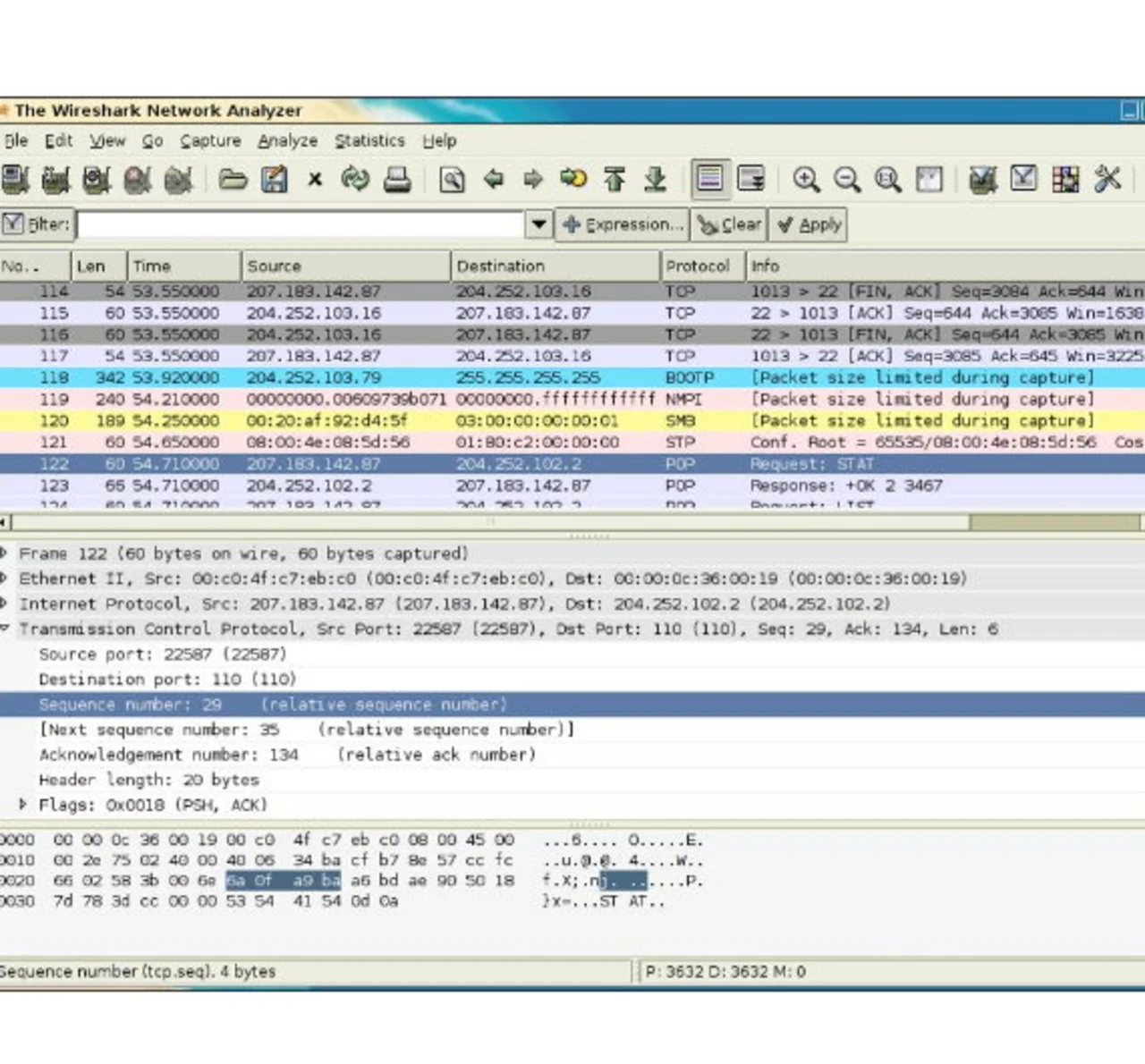Open the Analyze menu
Viewport: 1145px width, 1064px height.
coord(287,140)
